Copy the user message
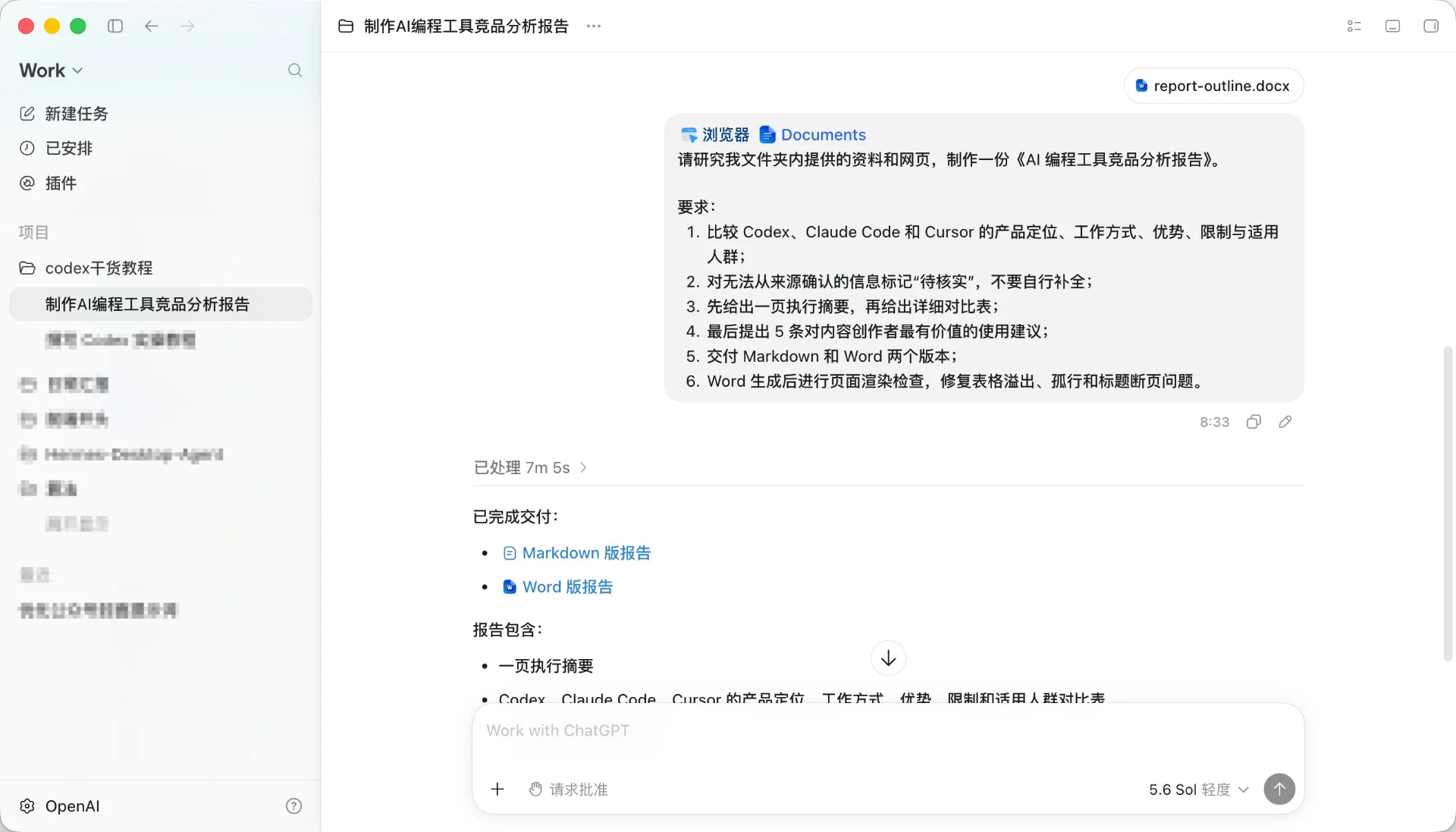The width and height of the screenshot is (1456, 832). pyautogui.click(x=1254, y=422)
